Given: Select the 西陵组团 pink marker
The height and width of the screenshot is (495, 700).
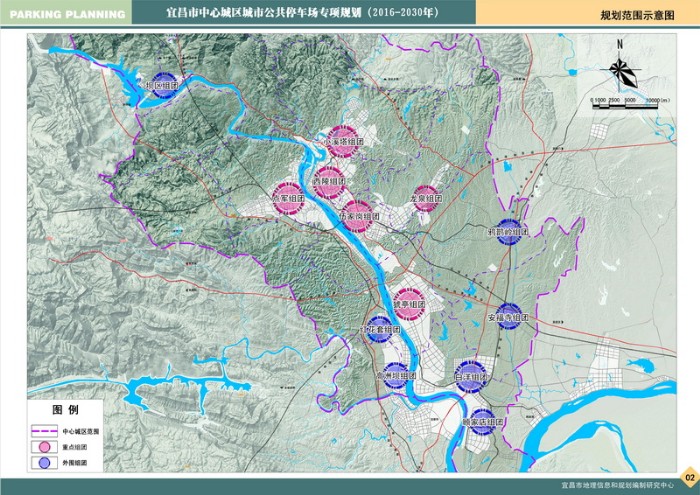Looking at the screenshot, I should pos(327,183).
